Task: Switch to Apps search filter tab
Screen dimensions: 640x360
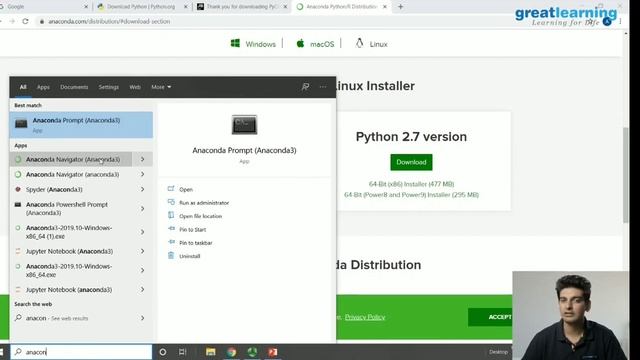Action: [43, 87]
